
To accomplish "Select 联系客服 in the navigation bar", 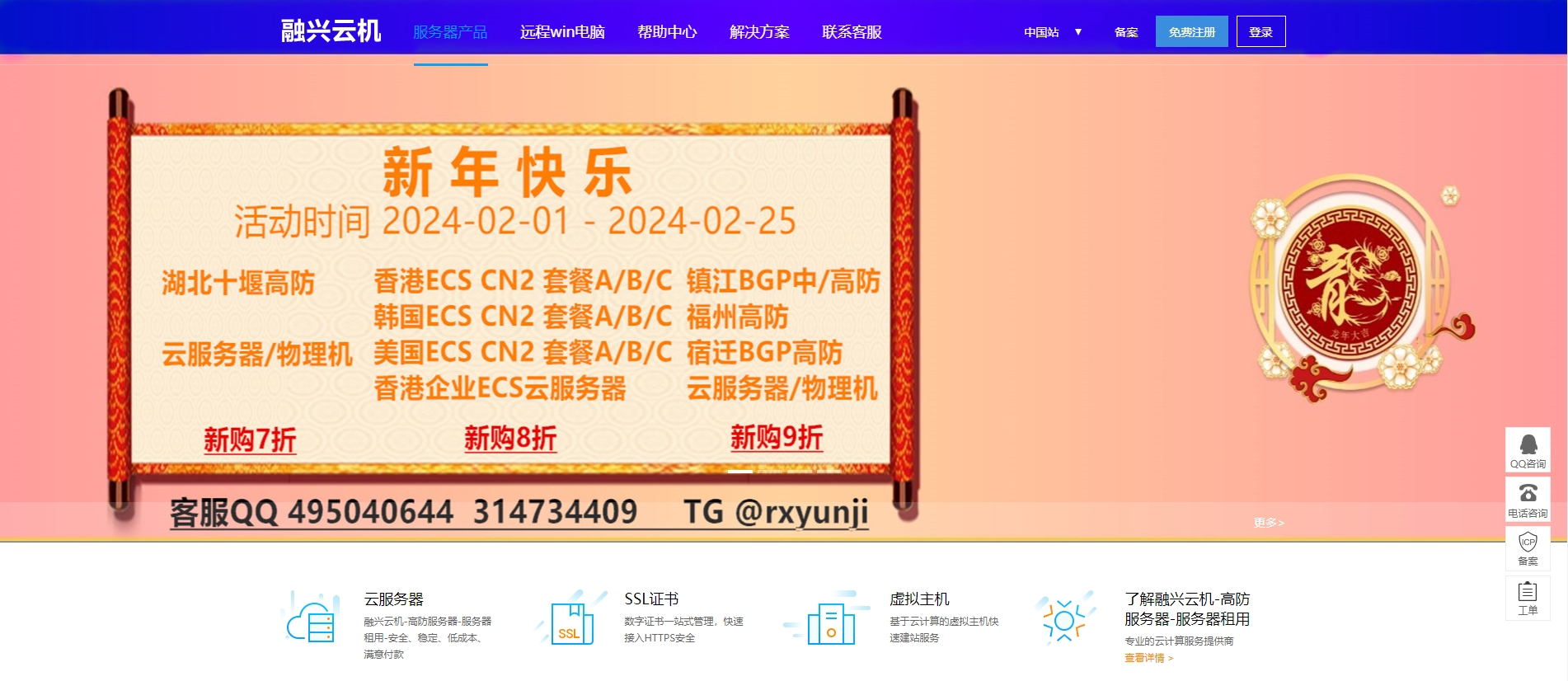I will (852, 32).
